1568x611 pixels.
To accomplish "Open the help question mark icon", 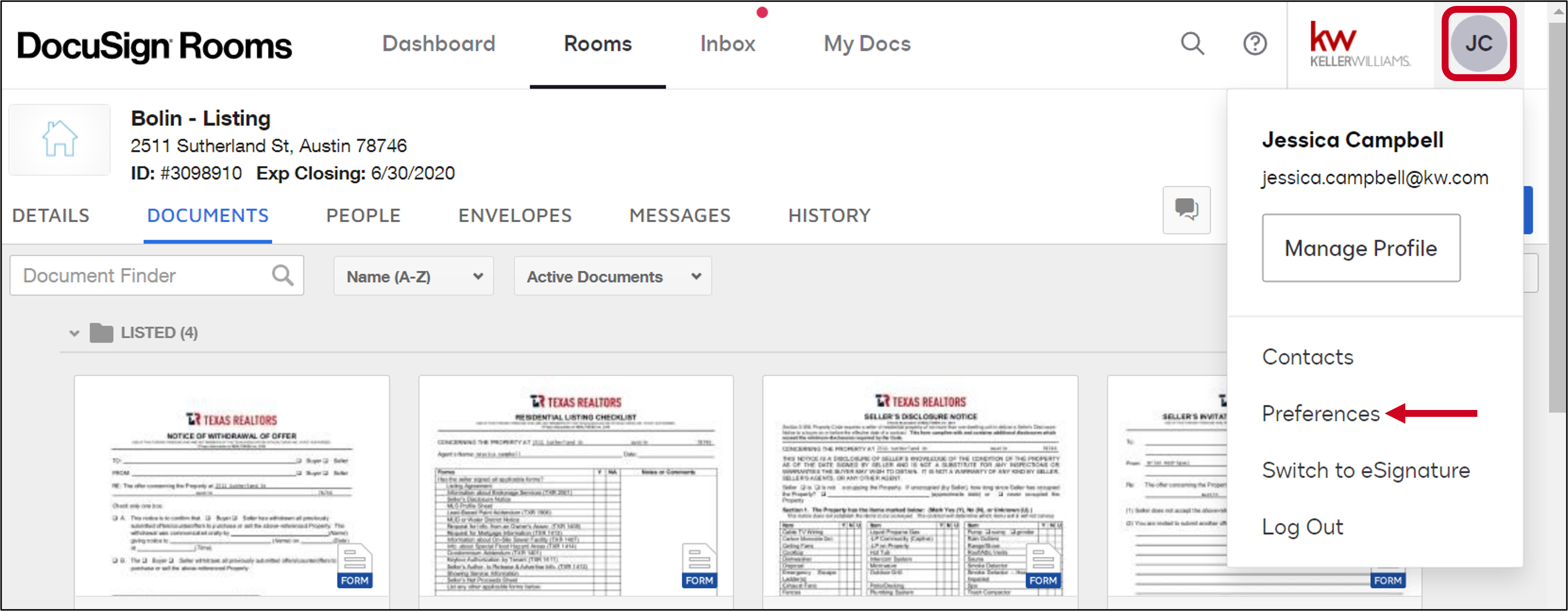I will click(x=1254, y=44).
